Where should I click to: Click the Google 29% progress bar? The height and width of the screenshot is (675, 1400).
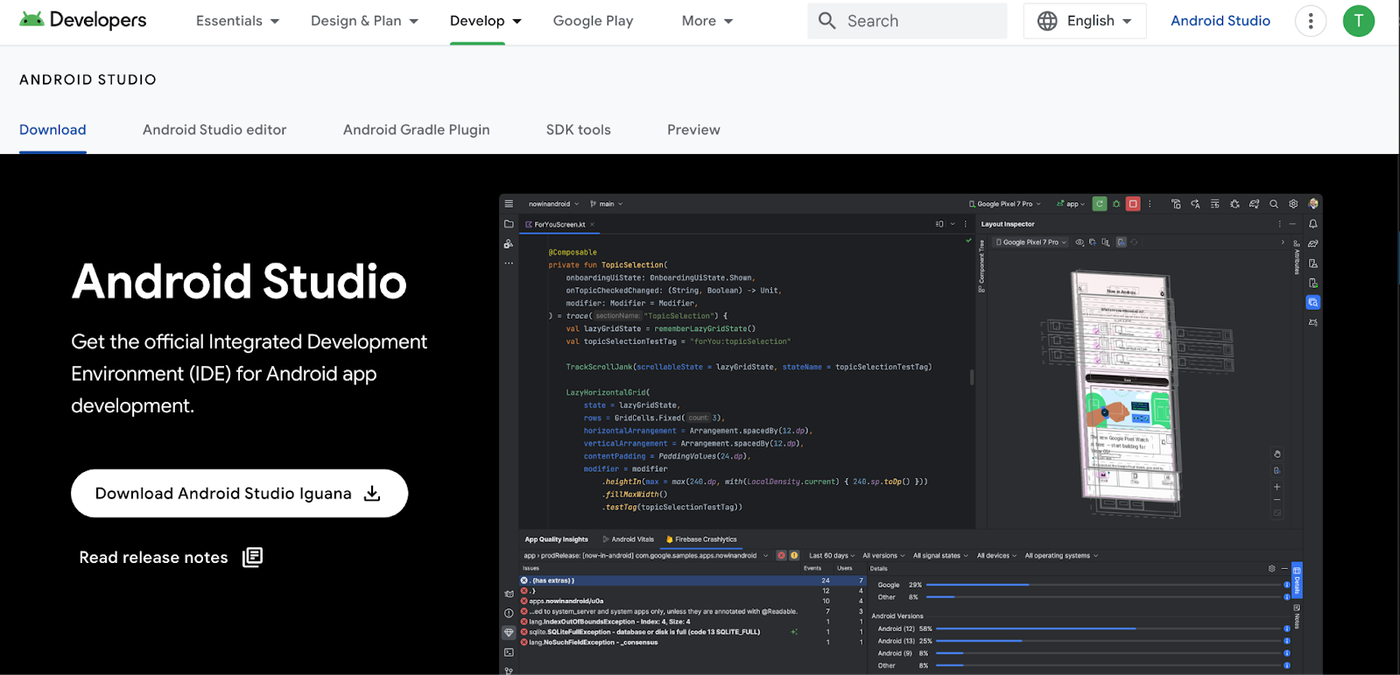1103,584
